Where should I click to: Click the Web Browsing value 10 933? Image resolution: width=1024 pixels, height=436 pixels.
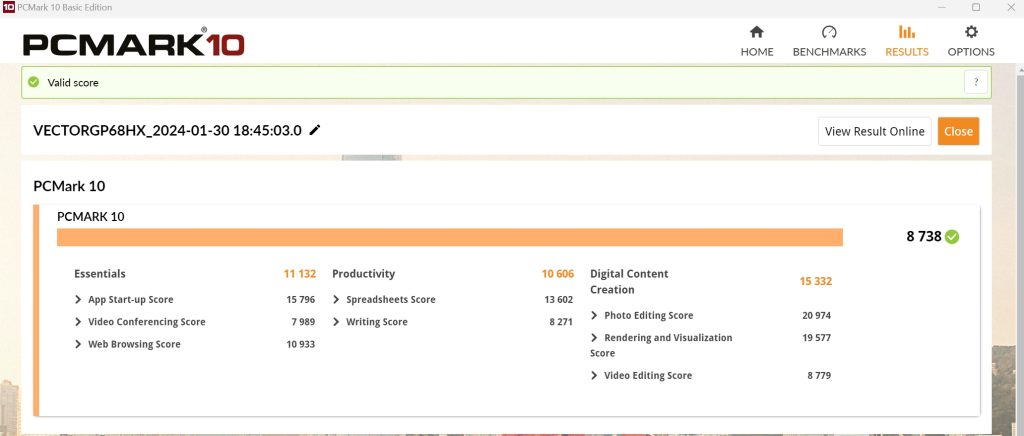point(300,344)
